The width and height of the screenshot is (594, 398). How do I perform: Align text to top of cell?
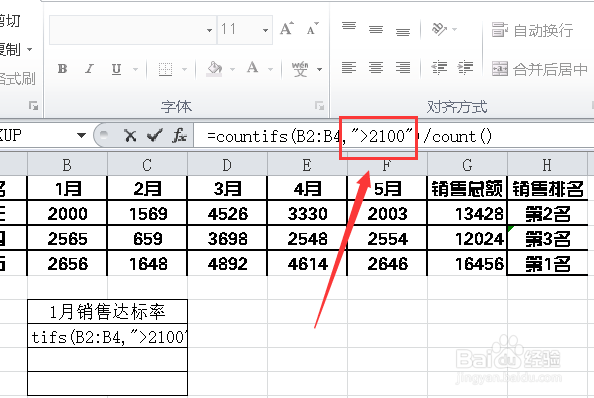click(349, 27)
